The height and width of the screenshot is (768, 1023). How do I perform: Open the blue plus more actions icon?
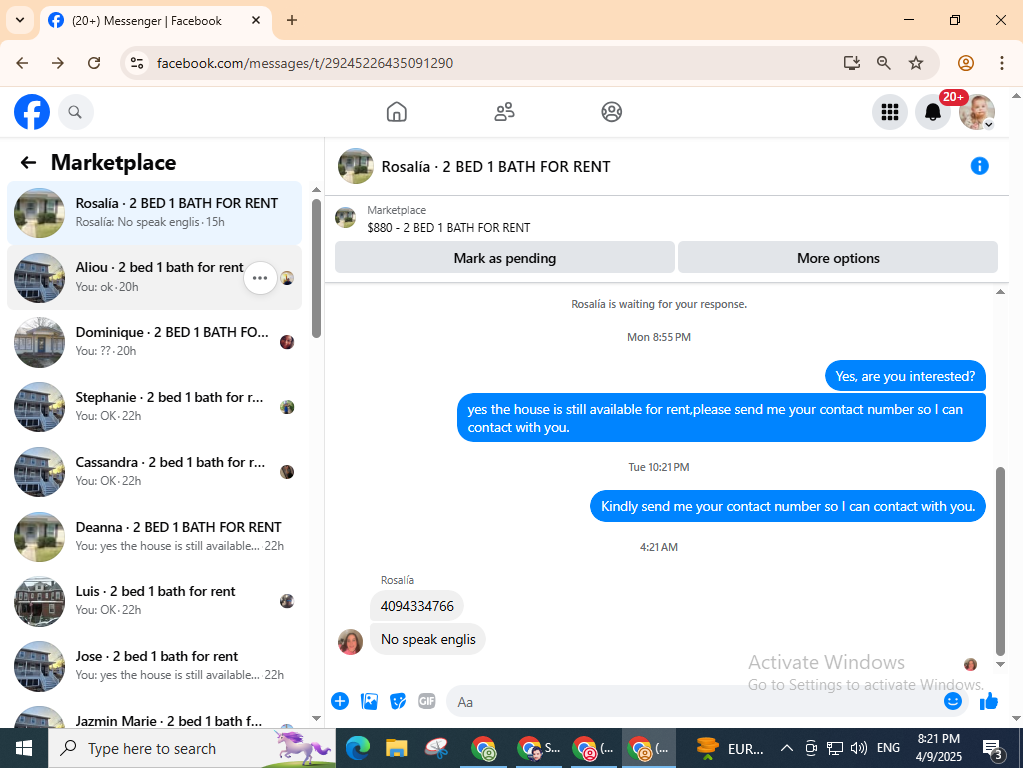340,701
